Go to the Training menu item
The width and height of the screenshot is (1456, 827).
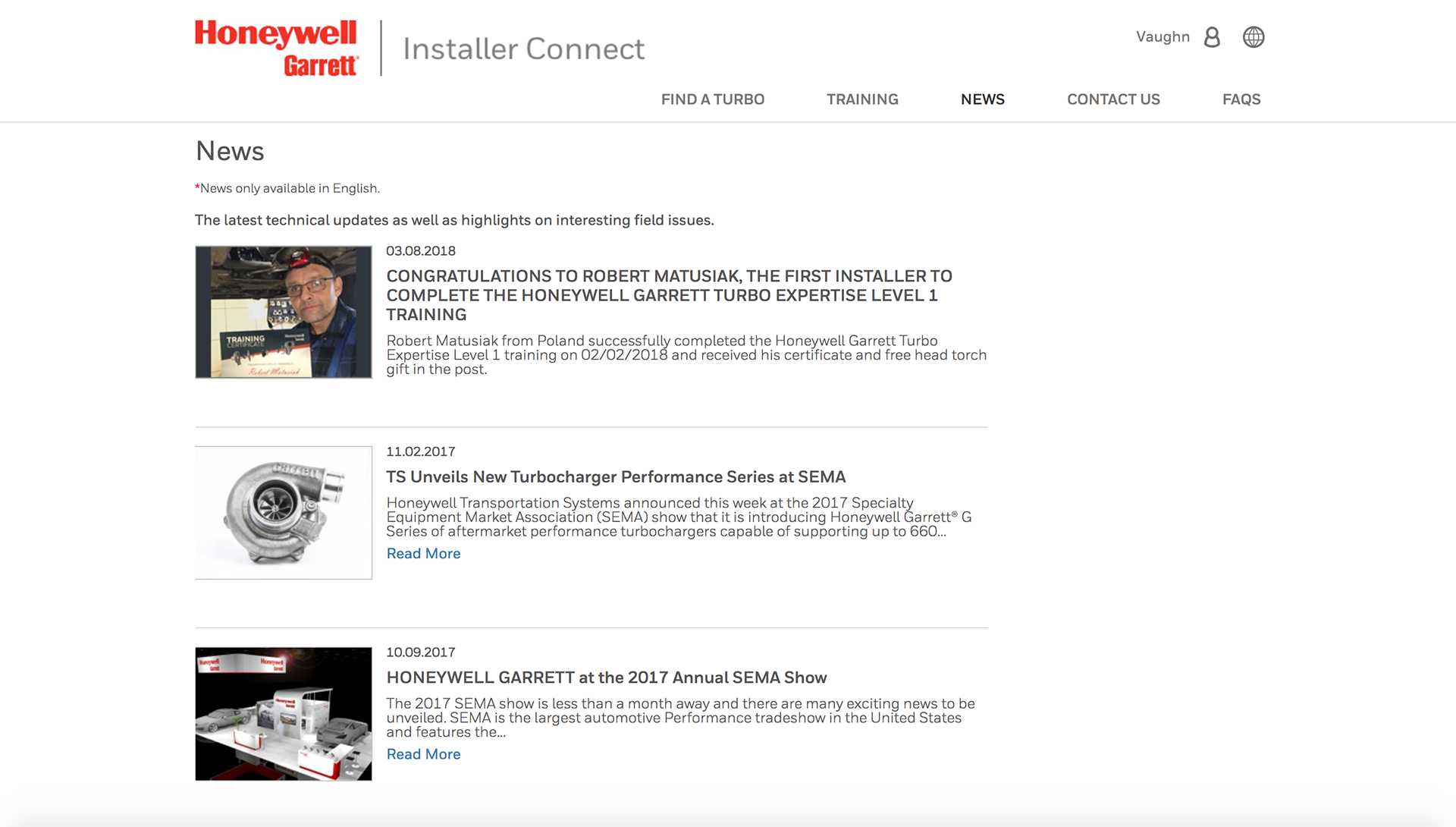point(862,99)
